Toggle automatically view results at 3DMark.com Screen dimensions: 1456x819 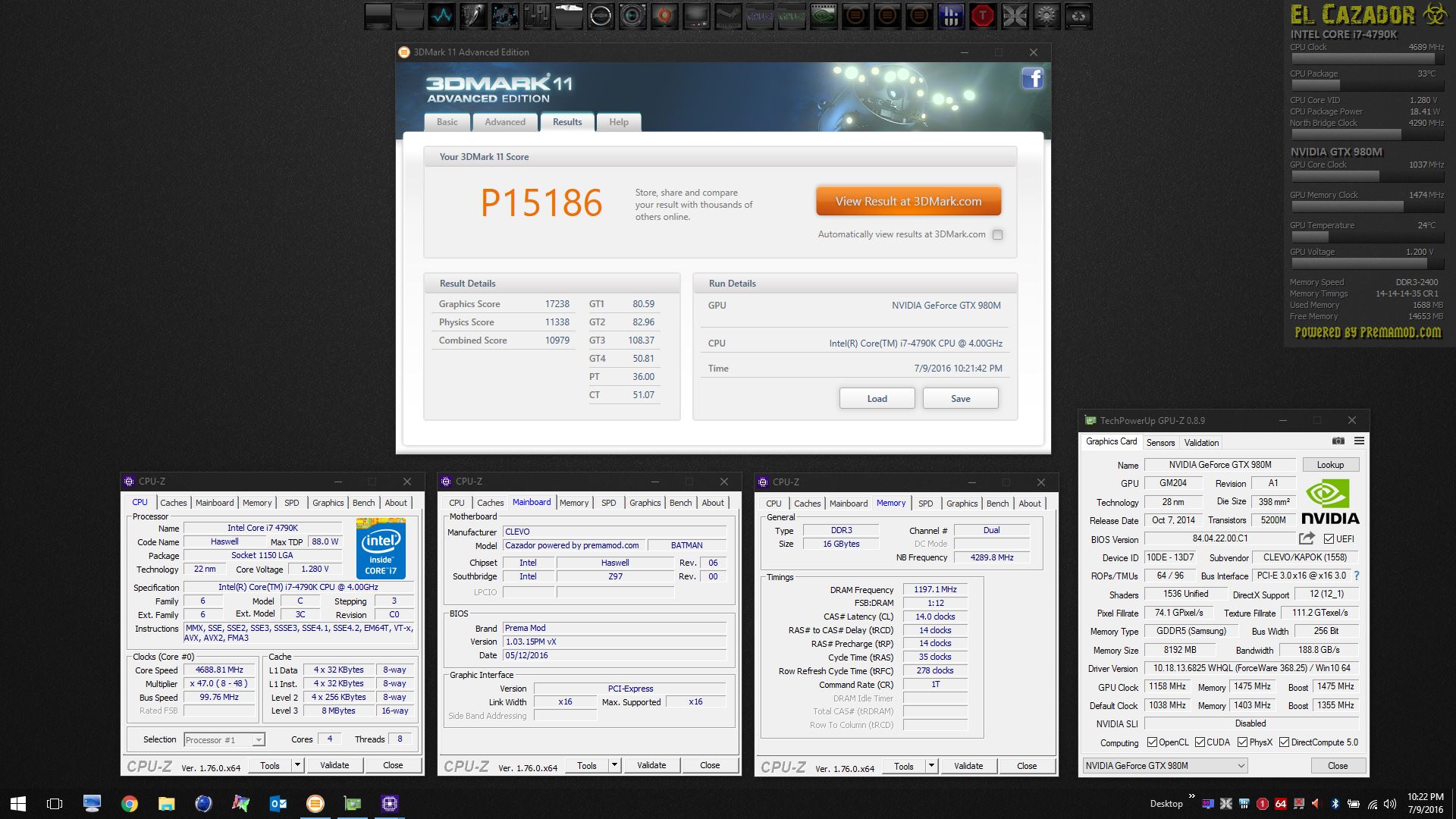(997, 234)
